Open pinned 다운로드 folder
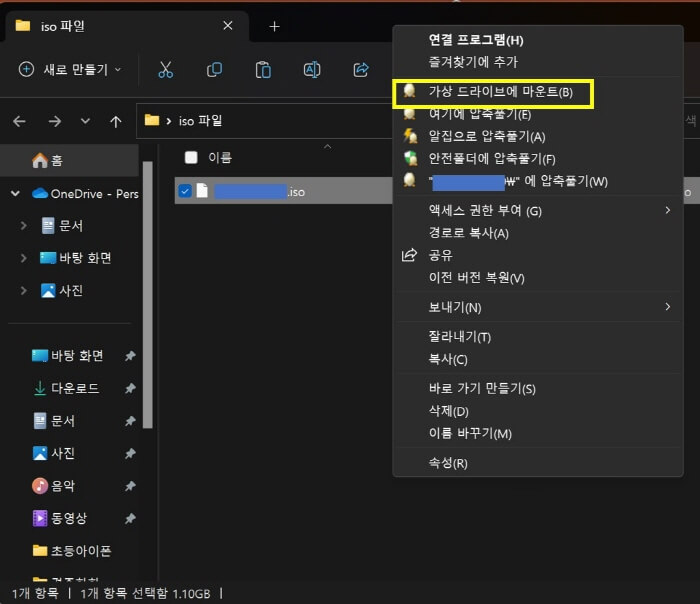The width and height of the screenshot is (700, 604). (67, 388)
